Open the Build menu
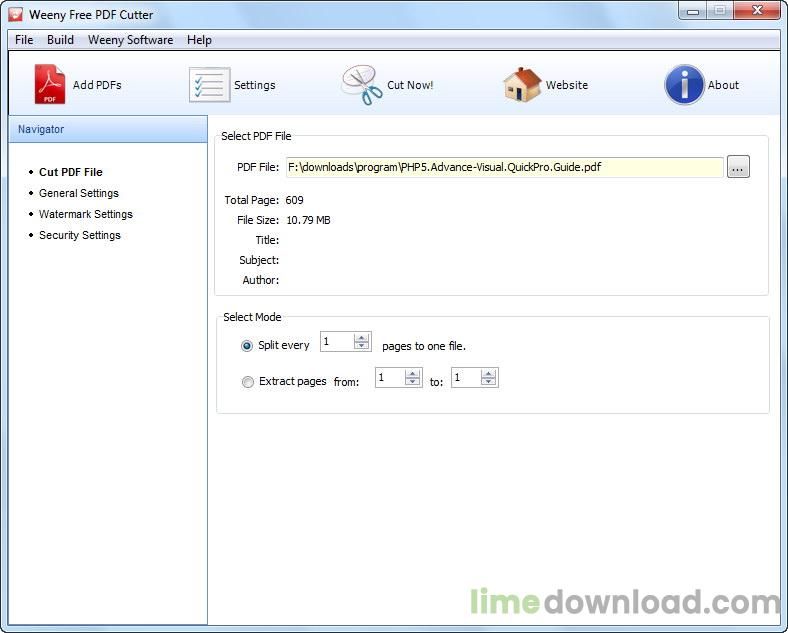The image size is (788, 633). 60,40
